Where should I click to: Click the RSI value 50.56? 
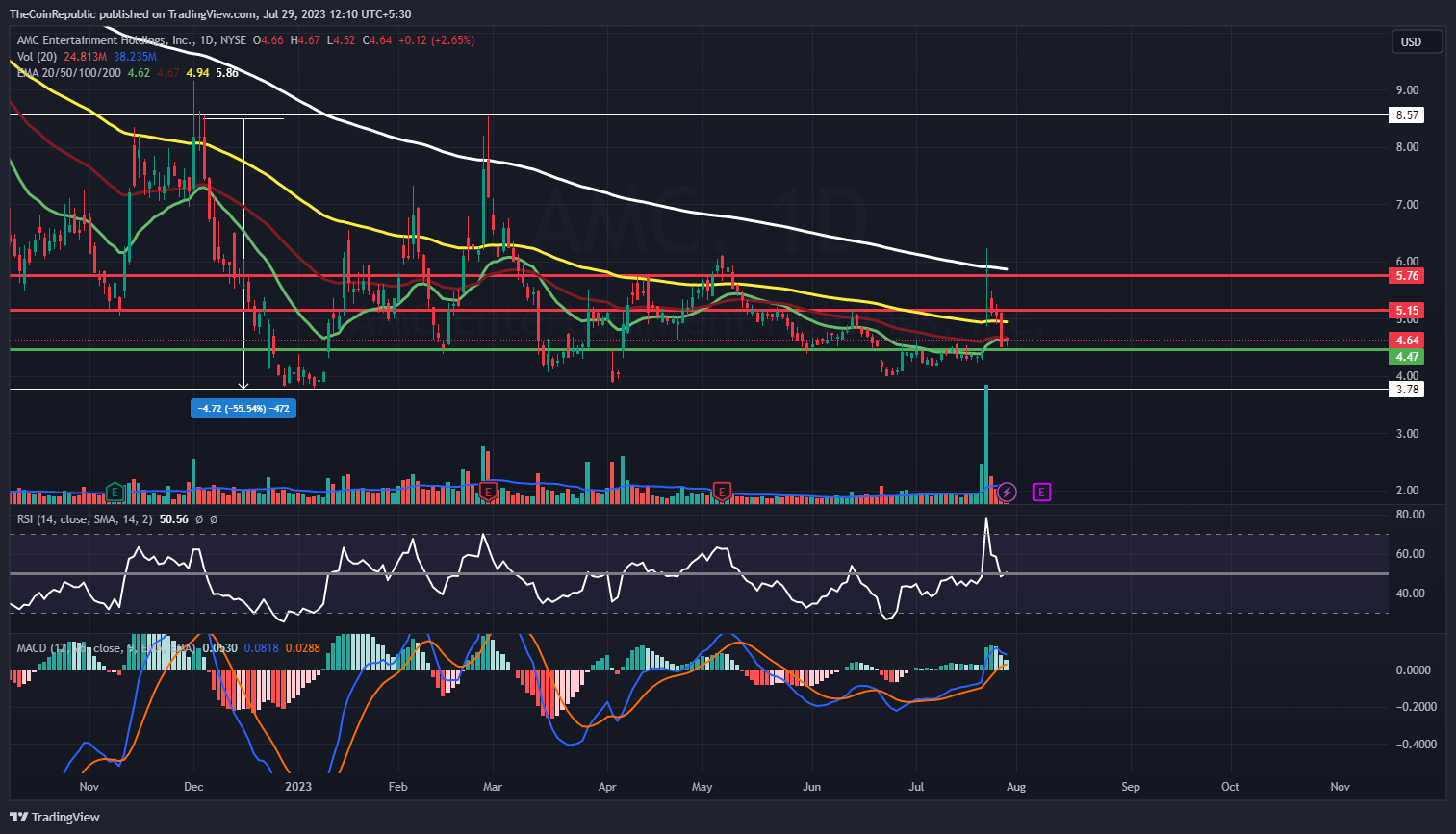click(174, 519)
